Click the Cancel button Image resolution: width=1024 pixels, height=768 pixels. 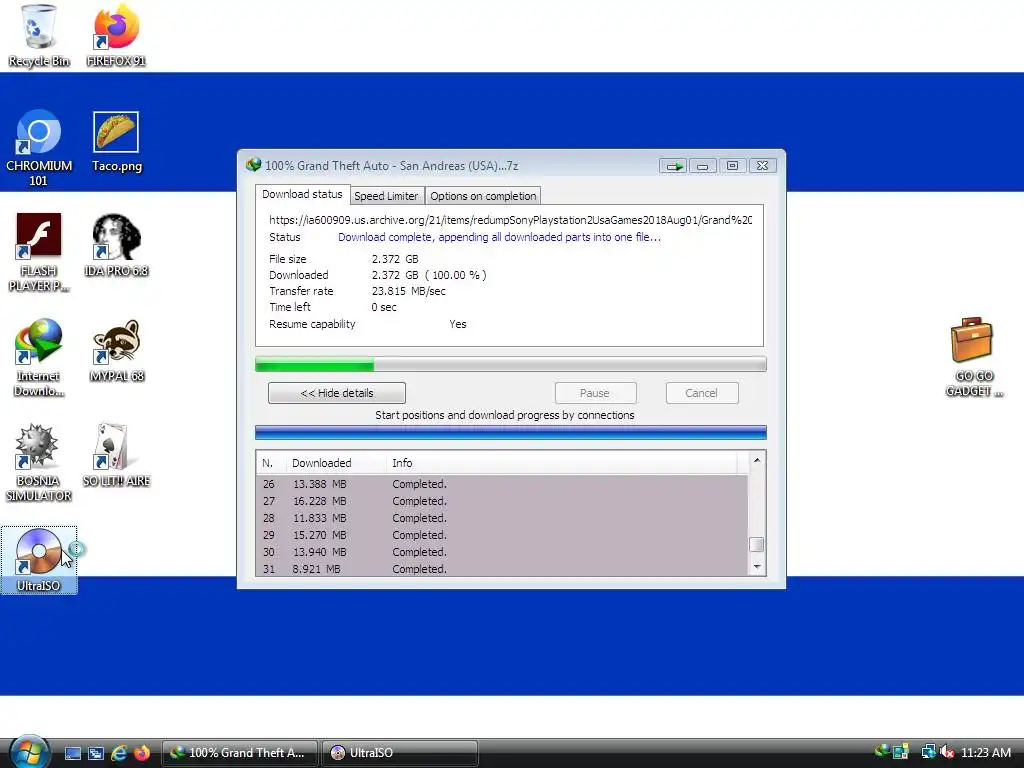701,393
